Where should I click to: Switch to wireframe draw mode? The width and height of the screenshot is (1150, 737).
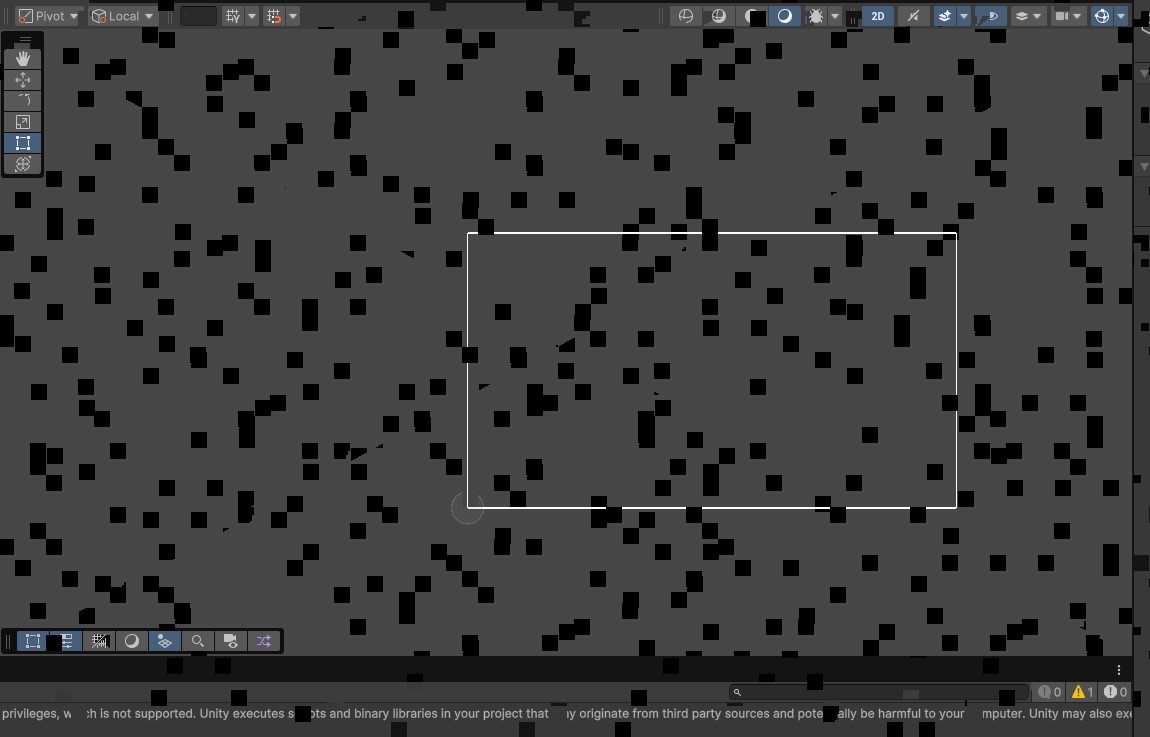point(686,16)
